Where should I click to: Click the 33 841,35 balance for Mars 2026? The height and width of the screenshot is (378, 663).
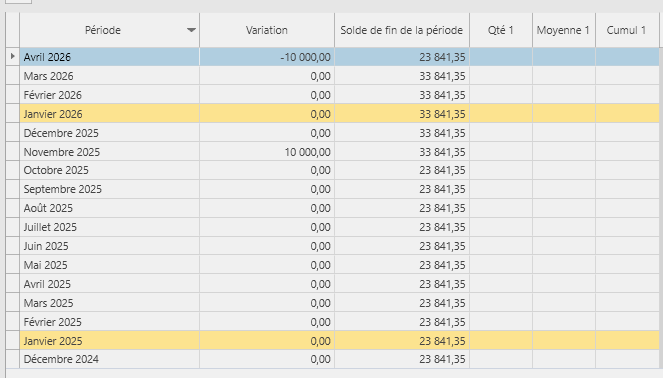click(x=442, y=76)
